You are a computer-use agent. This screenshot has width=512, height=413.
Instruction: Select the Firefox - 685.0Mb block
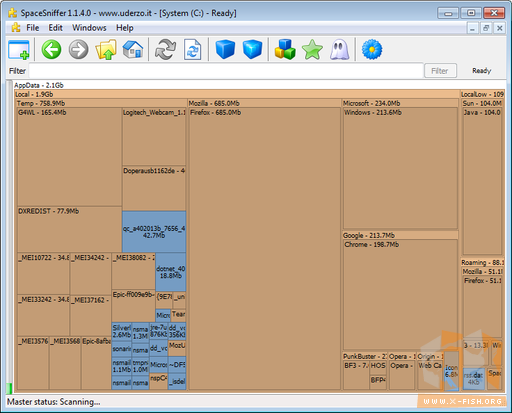click(x=265, y=249)
